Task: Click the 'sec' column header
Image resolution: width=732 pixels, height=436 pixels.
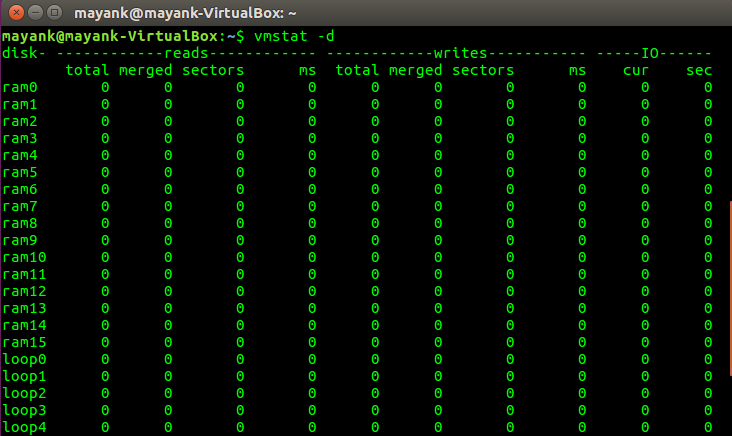Action: click(699, 70)
